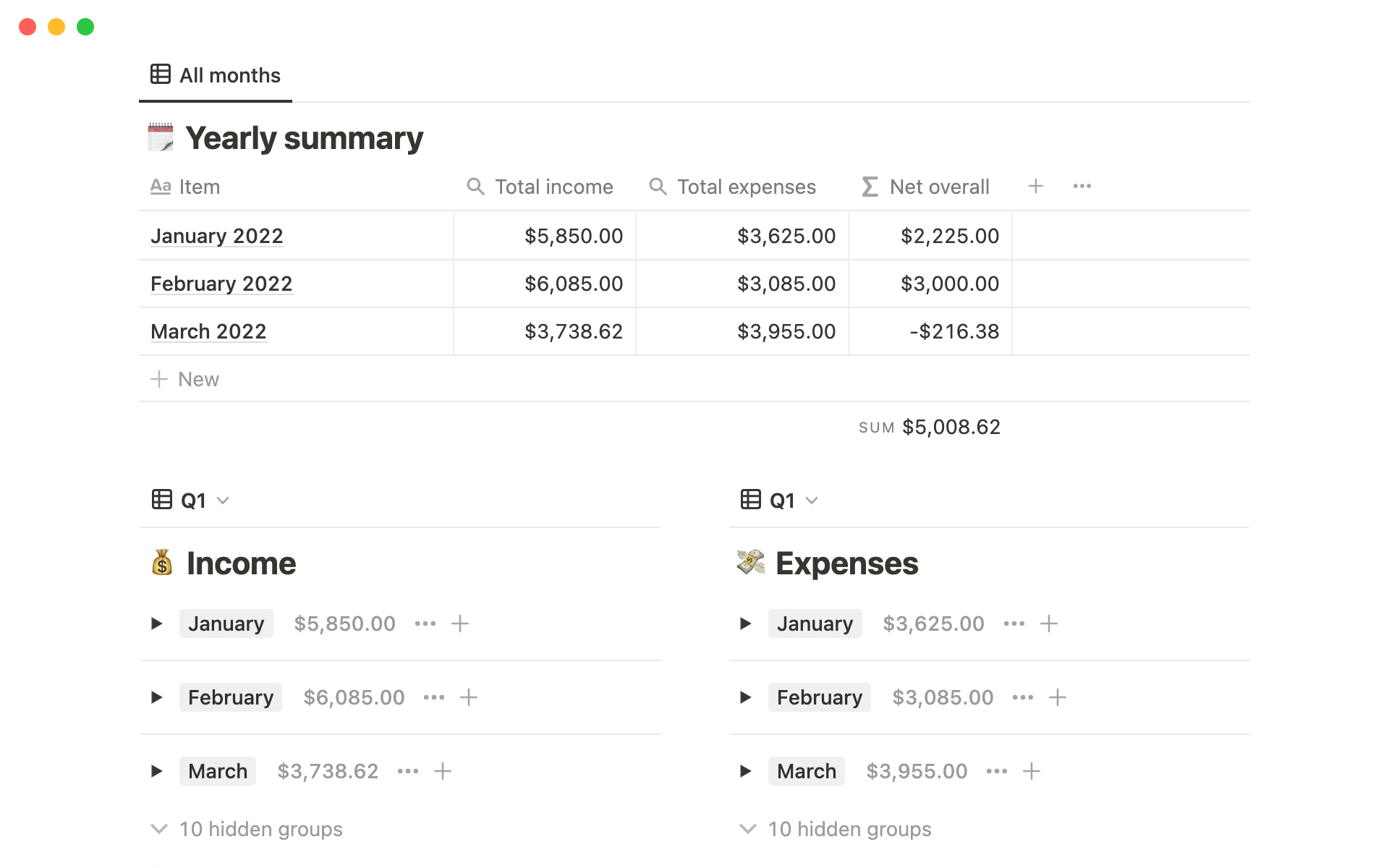Click the plus icon to add a column
Viewport: 1389px width, 868px height.
coord(1035,187)
